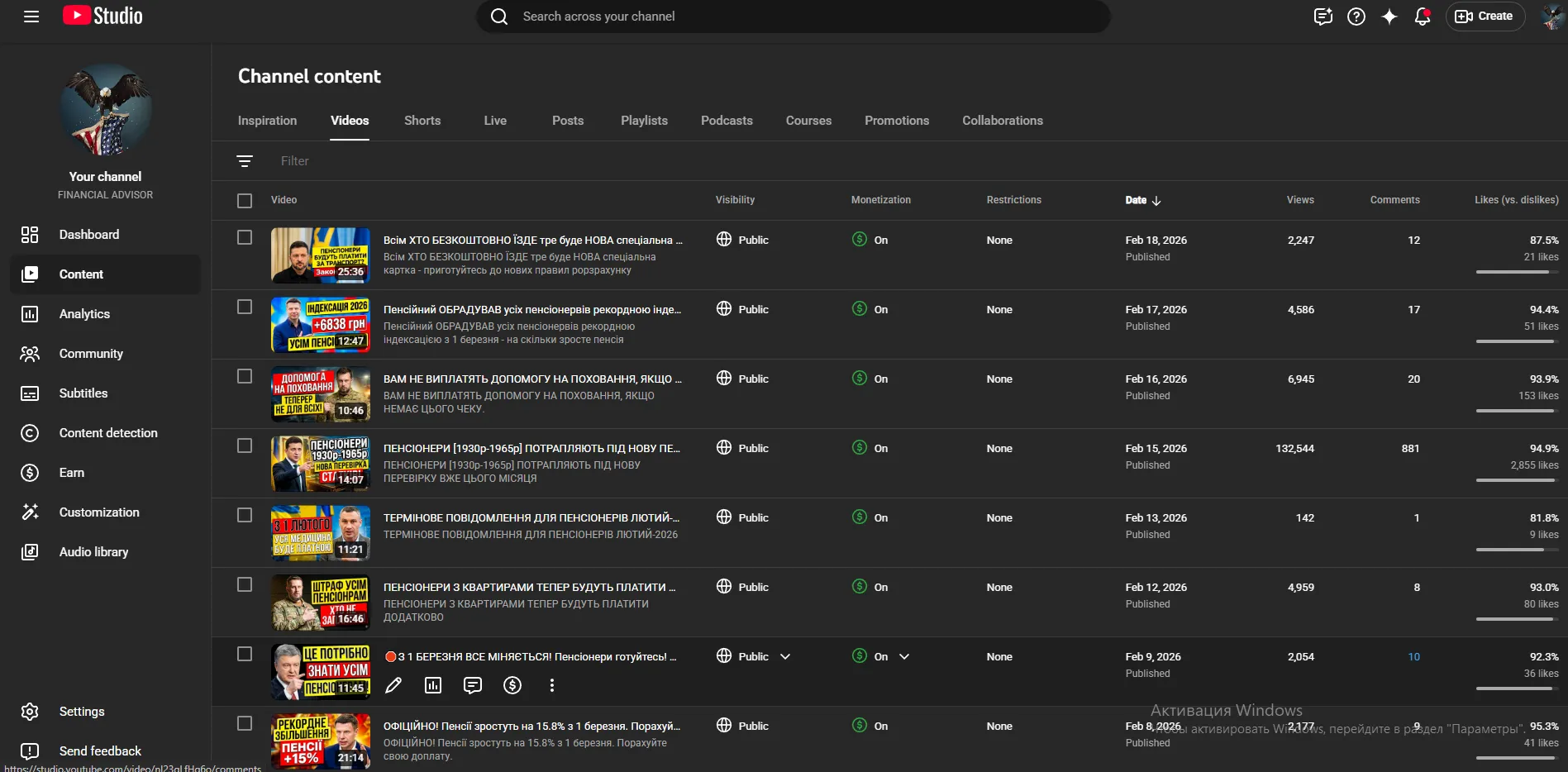Screen dimensions: 1568x772
Task: Expand visibility dropdown for Feb 9 video
Action: click(x=785, y=657)
